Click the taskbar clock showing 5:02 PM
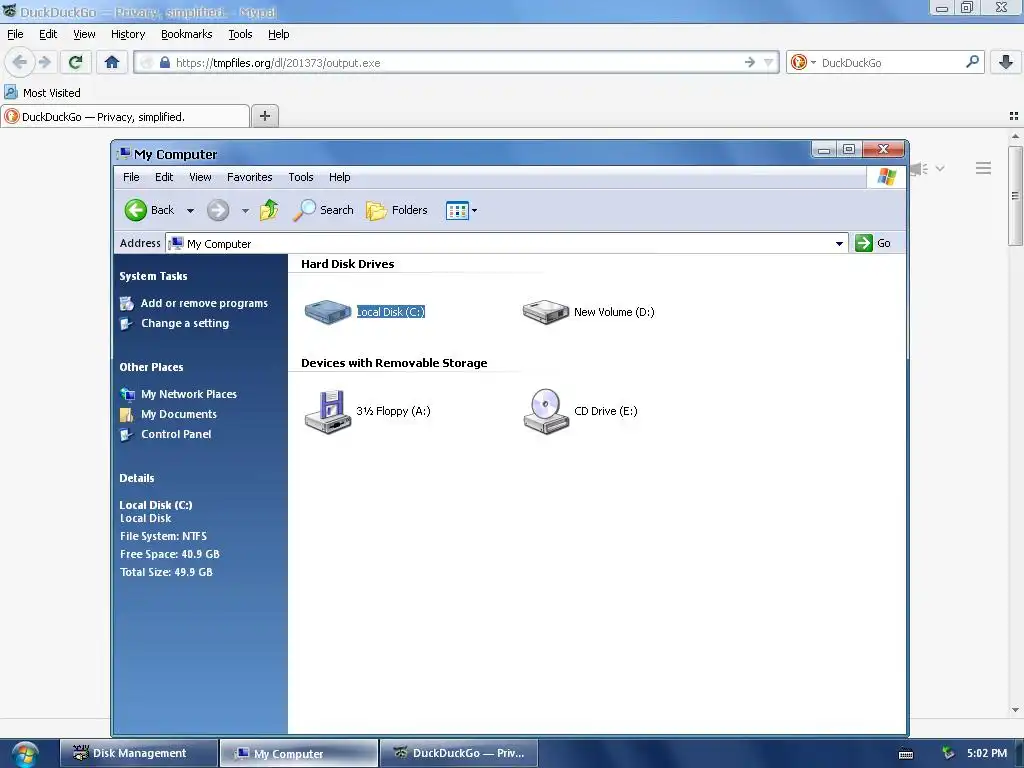Screen dimensions: 1024x768 coord(987,753)
